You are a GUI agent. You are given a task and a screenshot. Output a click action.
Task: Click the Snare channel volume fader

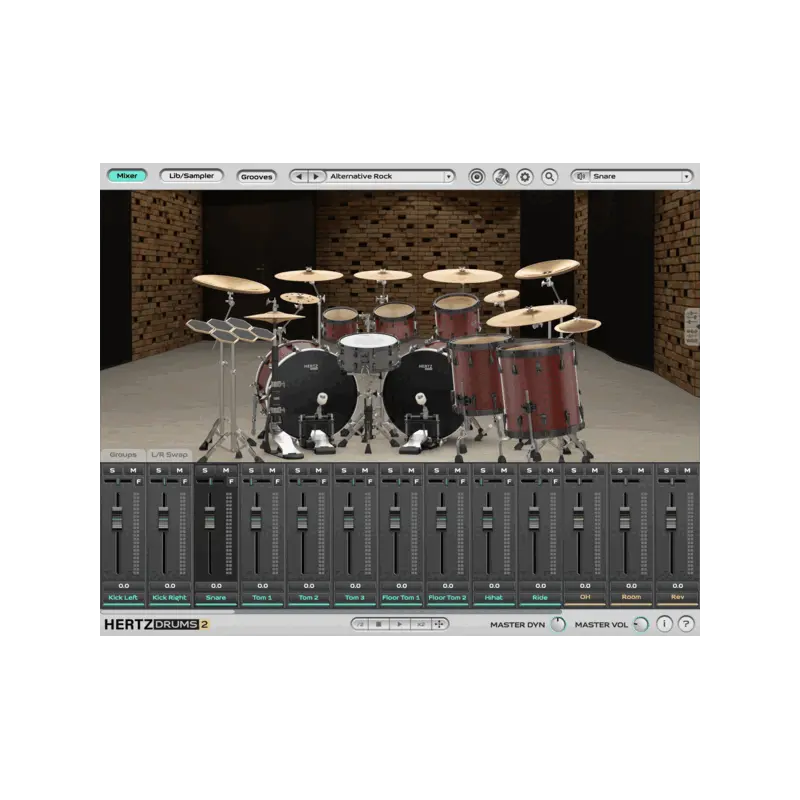coord(210,520)
